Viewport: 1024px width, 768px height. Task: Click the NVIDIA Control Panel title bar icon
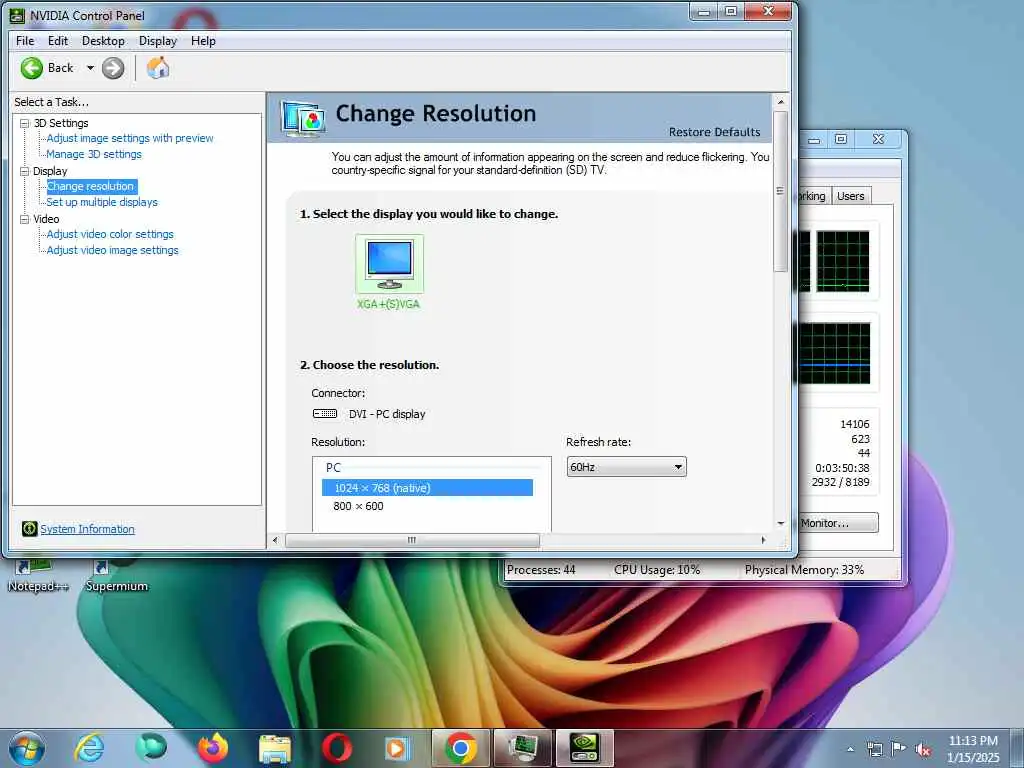(x=18, y=15)
